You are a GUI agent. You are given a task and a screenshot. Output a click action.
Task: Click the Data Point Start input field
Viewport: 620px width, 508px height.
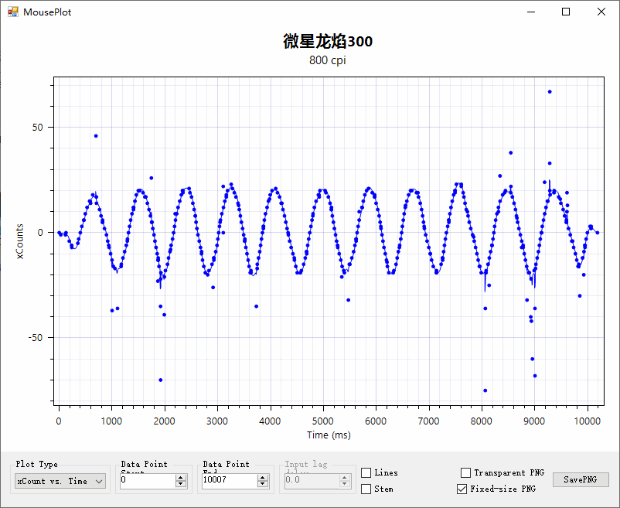147,481
